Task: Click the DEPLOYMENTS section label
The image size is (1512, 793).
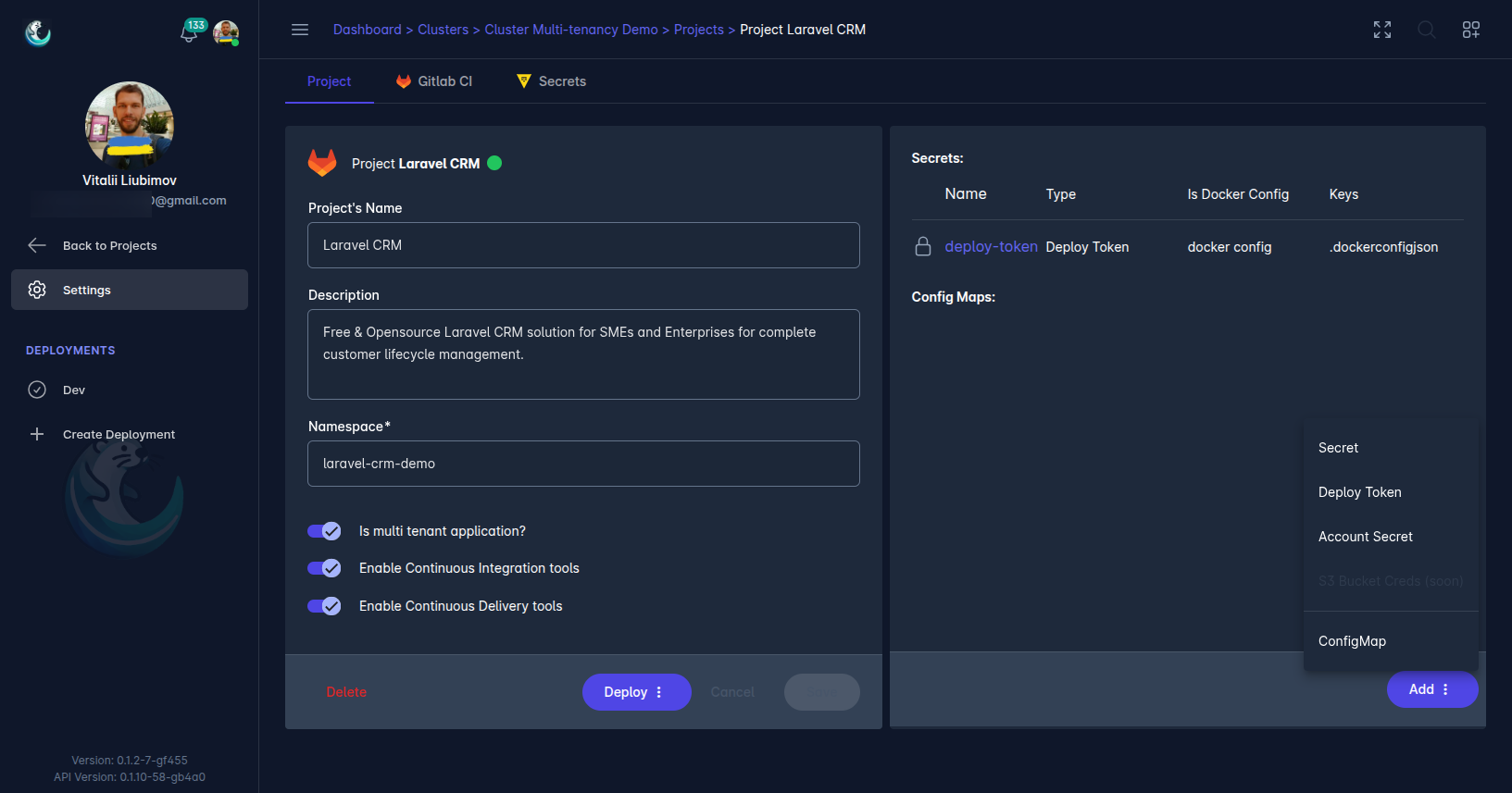Action: point(70,351)
